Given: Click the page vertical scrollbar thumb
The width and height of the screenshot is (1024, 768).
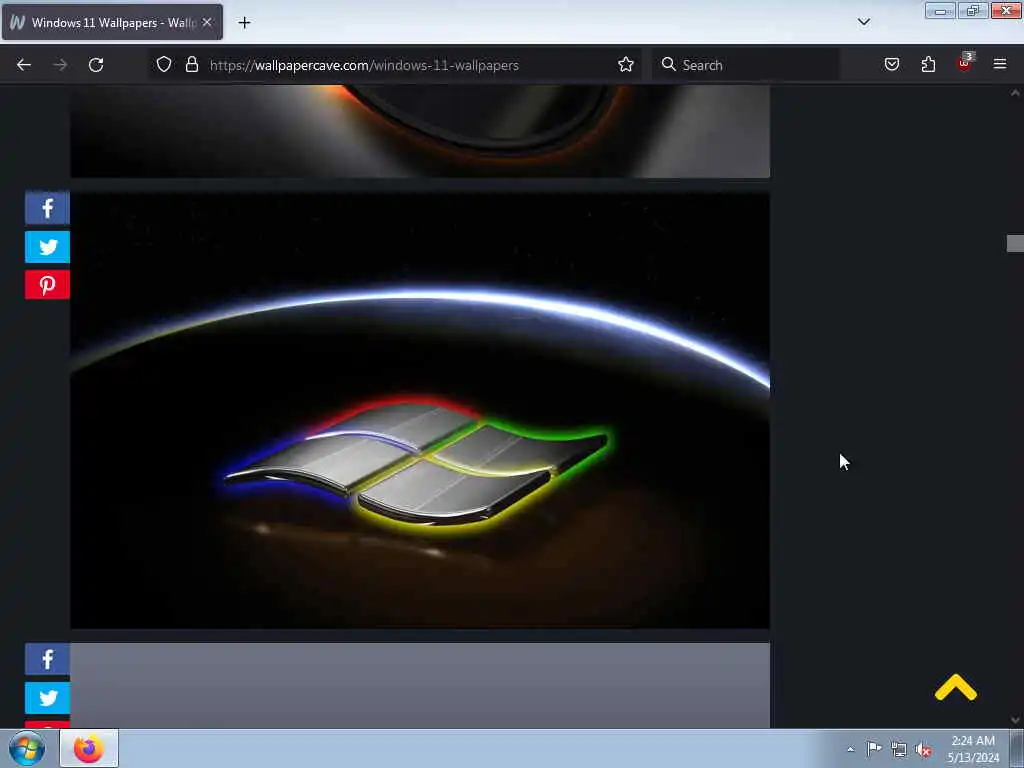Looking at the screenshot, I should [1015, 243].
